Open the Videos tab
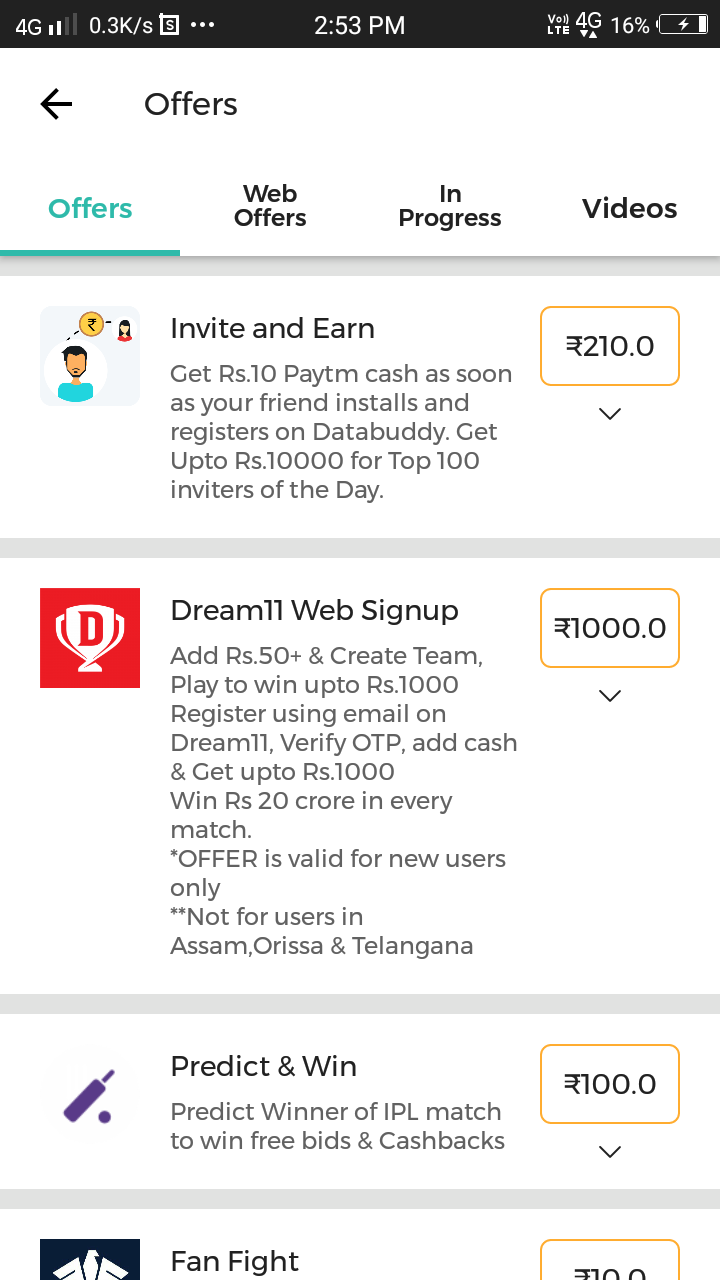This screenshot has height=1280, width=720. point(630,208)
